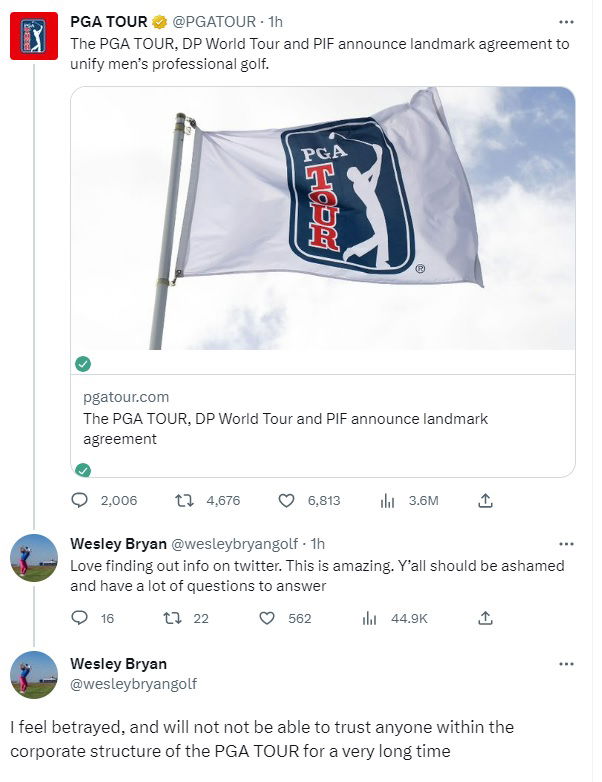Viewport: 602px width, 782px height.
Task: Open the PGA TOUR profile avatar
Action: 33,36
